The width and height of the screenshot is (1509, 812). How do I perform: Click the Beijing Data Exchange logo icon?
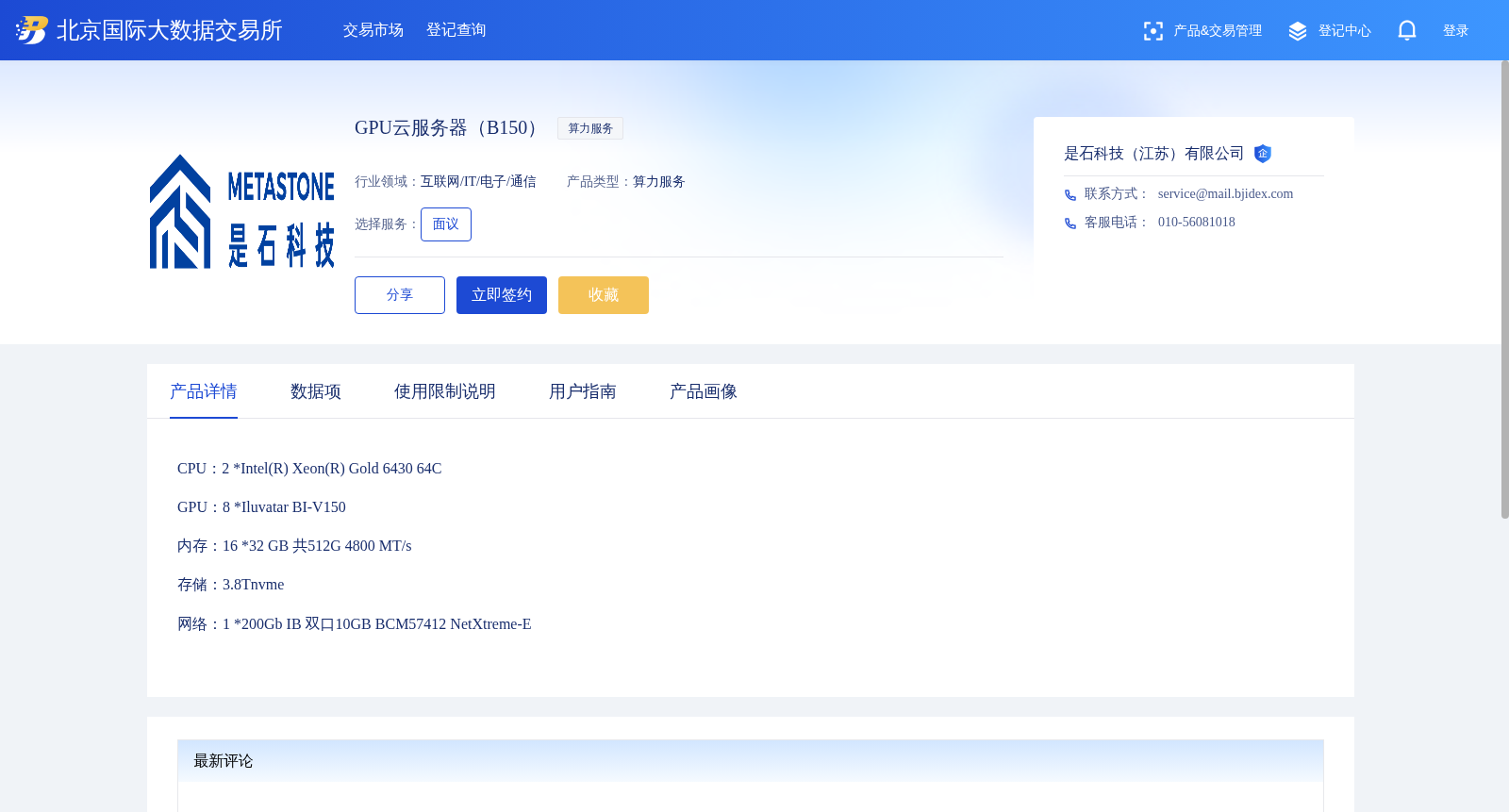click(x=31, y=30)
